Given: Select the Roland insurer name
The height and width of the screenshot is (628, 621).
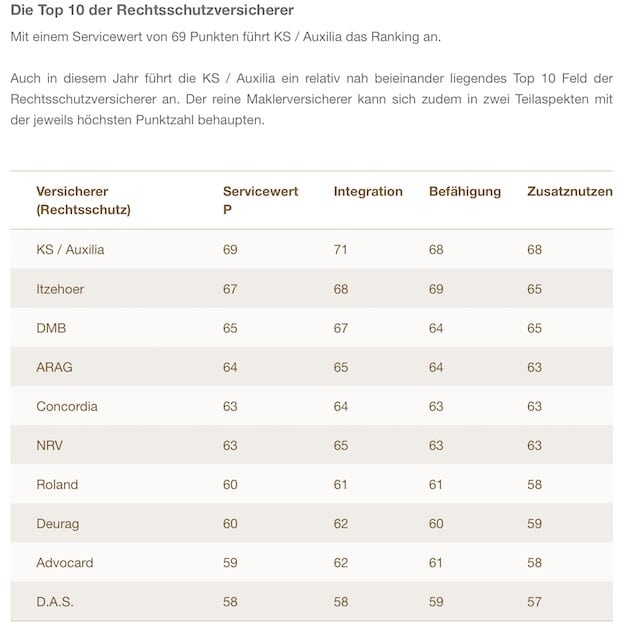Looking at the screenshot, I should [57, 484].
